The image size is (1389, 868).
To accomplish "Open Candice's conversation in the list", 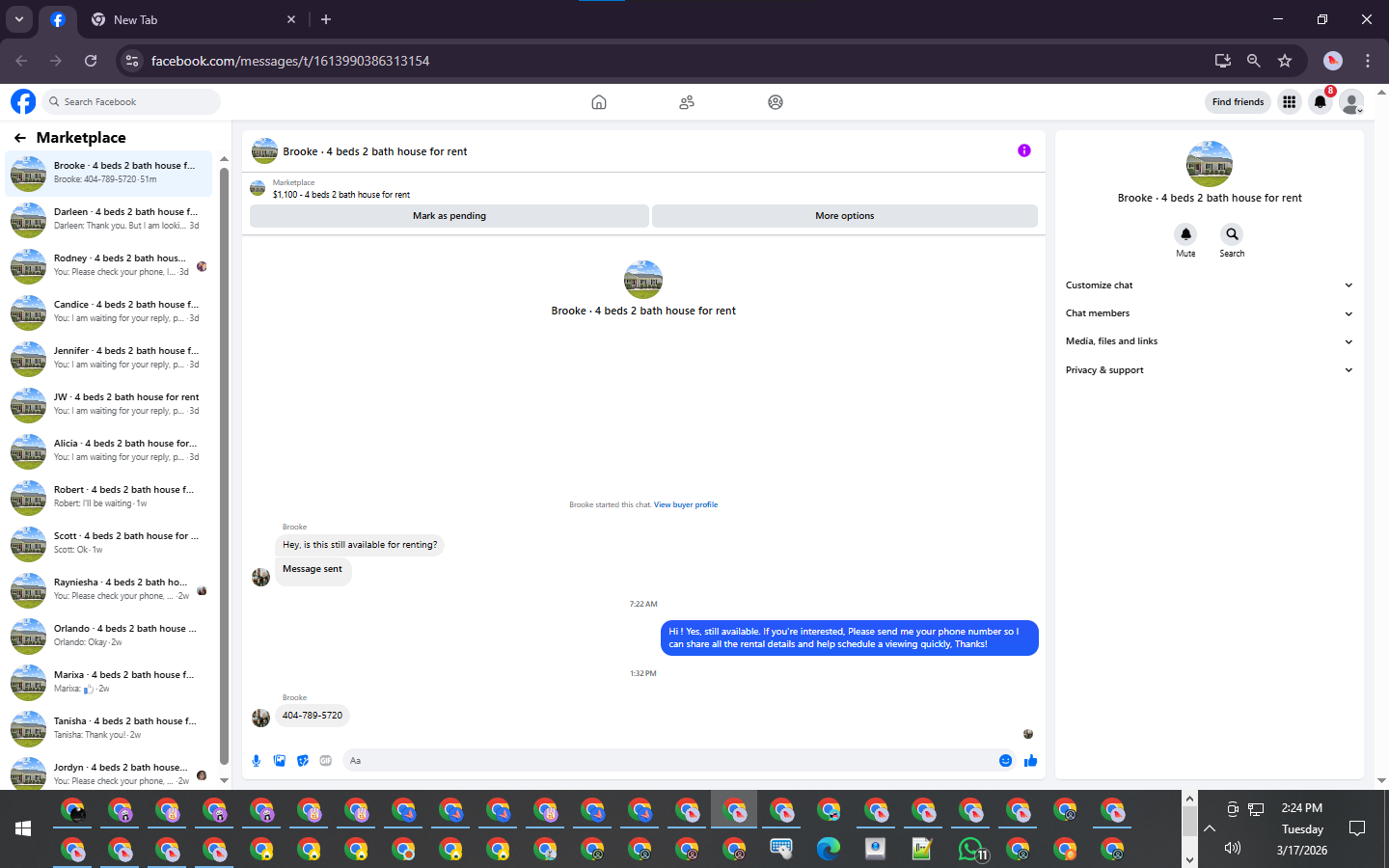I will click(x=109, y=312).
